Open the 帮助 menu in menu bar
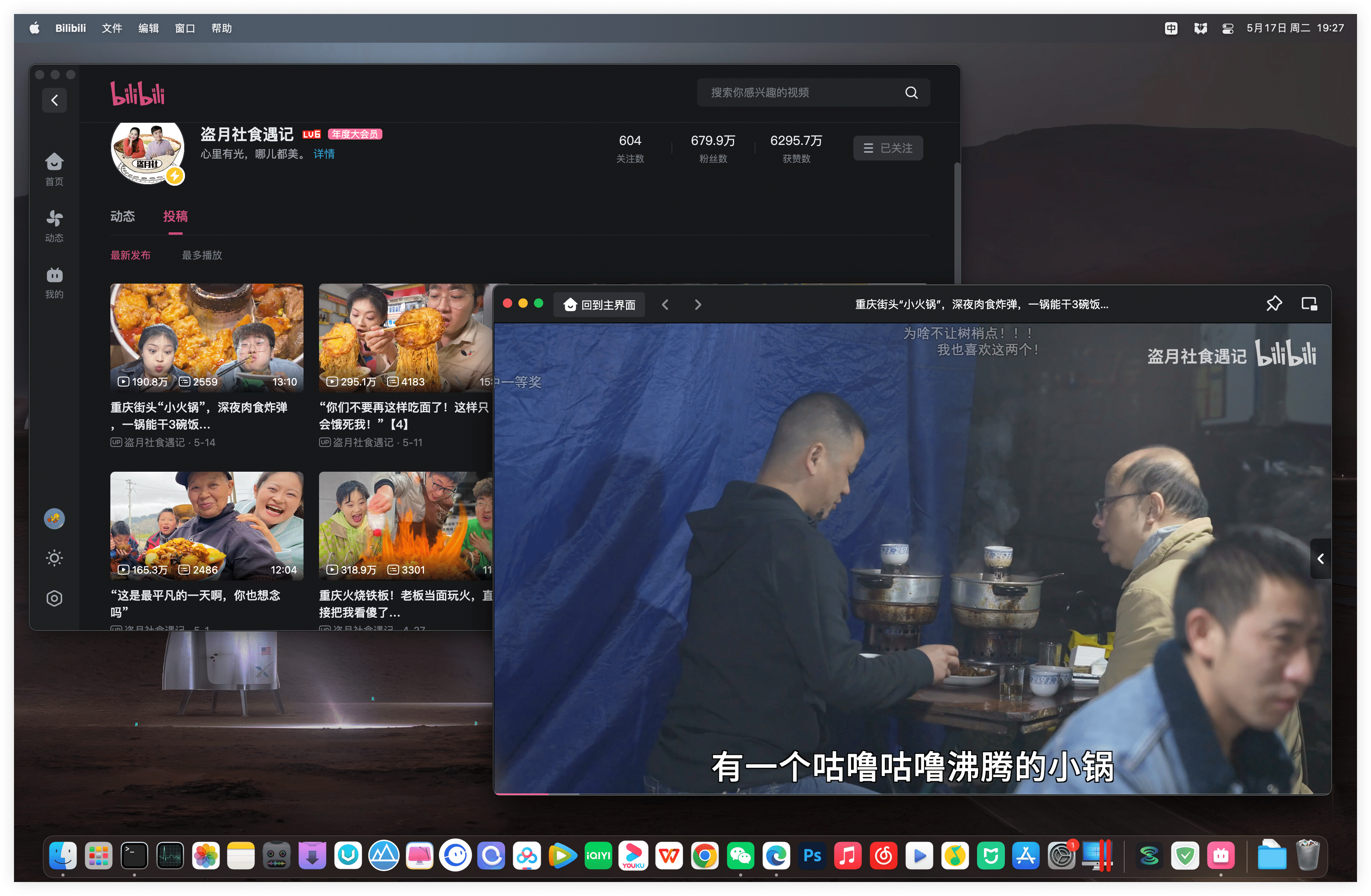This screenshot has width=1371, height=896. tap(221, 28)
